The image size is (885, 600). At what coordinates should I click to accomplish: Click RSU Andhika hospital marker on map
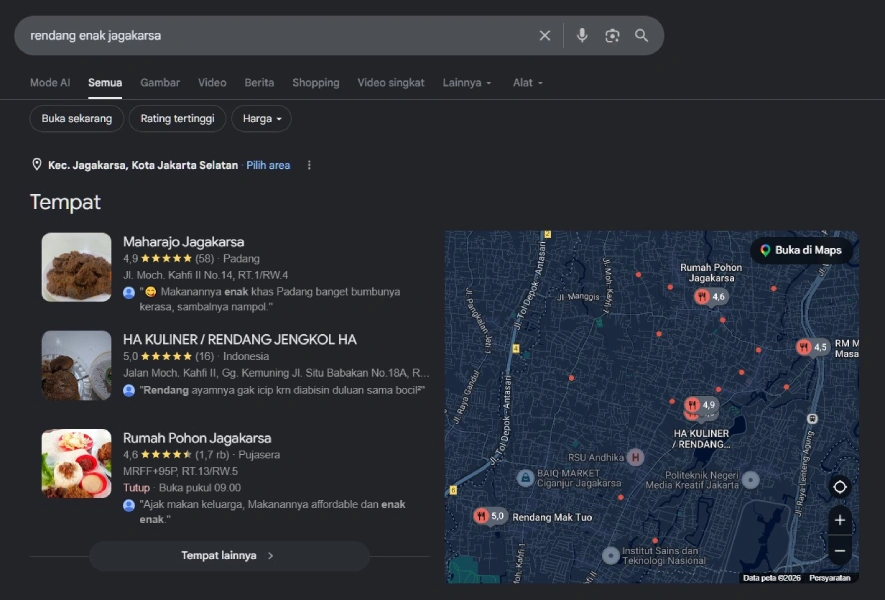[636, 457]
